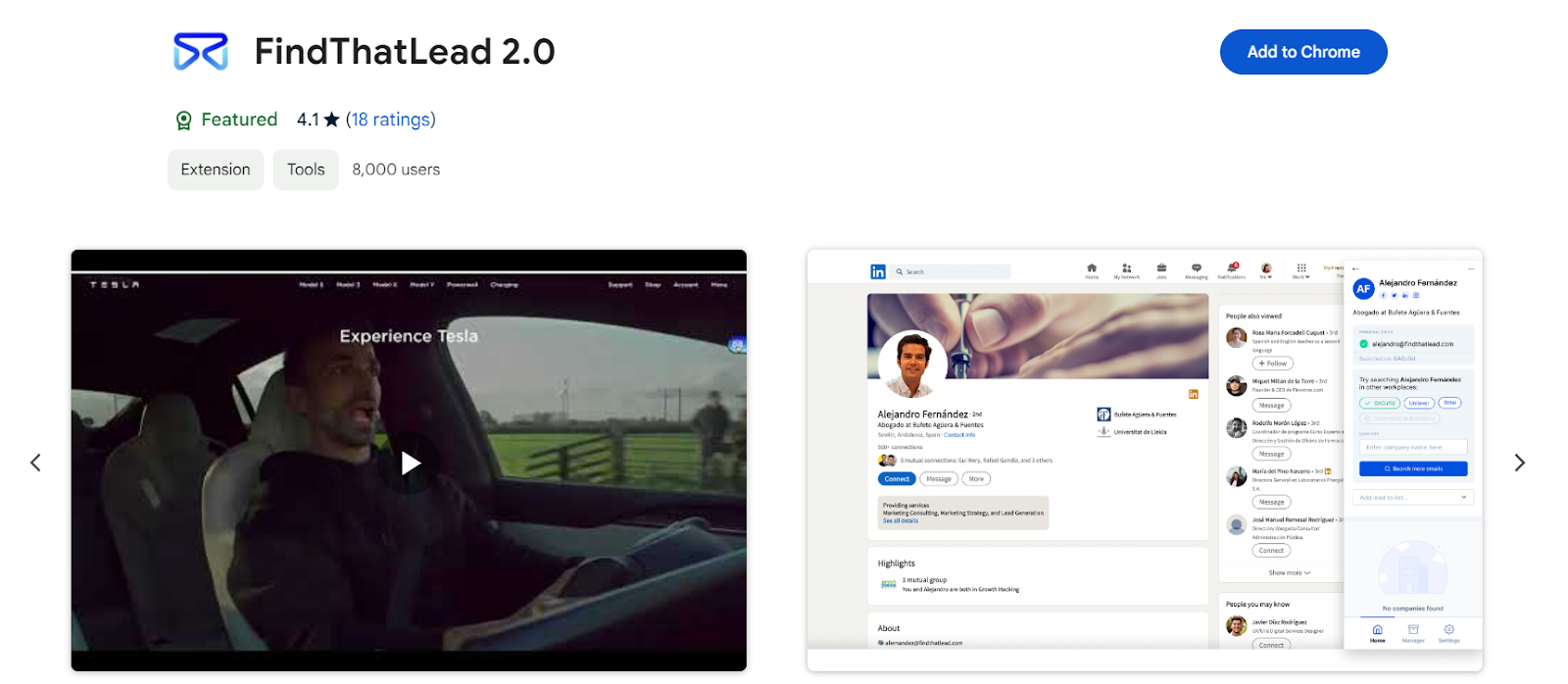Image resolution: width=1568 pixels, height=684 pixels.
Task: Go to previous slide with left arrow
Action: click(35, 463)
